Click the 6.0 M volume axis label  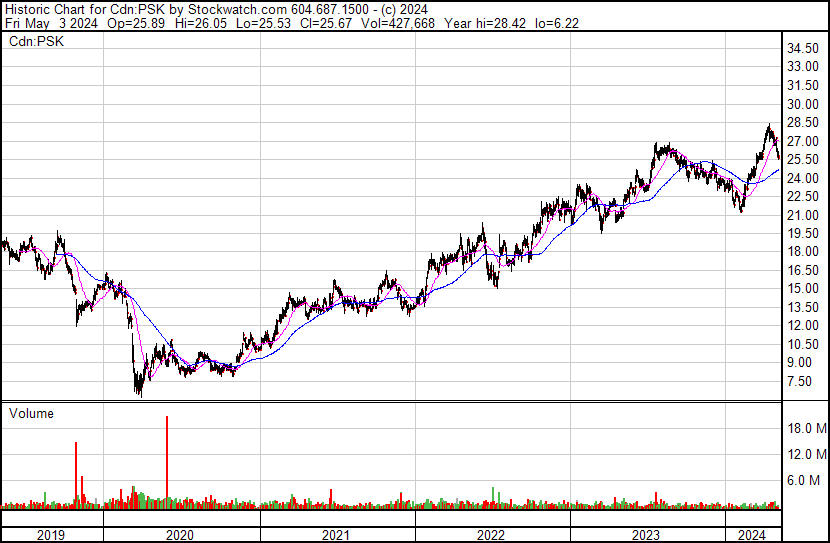click(x=803, y=480)
